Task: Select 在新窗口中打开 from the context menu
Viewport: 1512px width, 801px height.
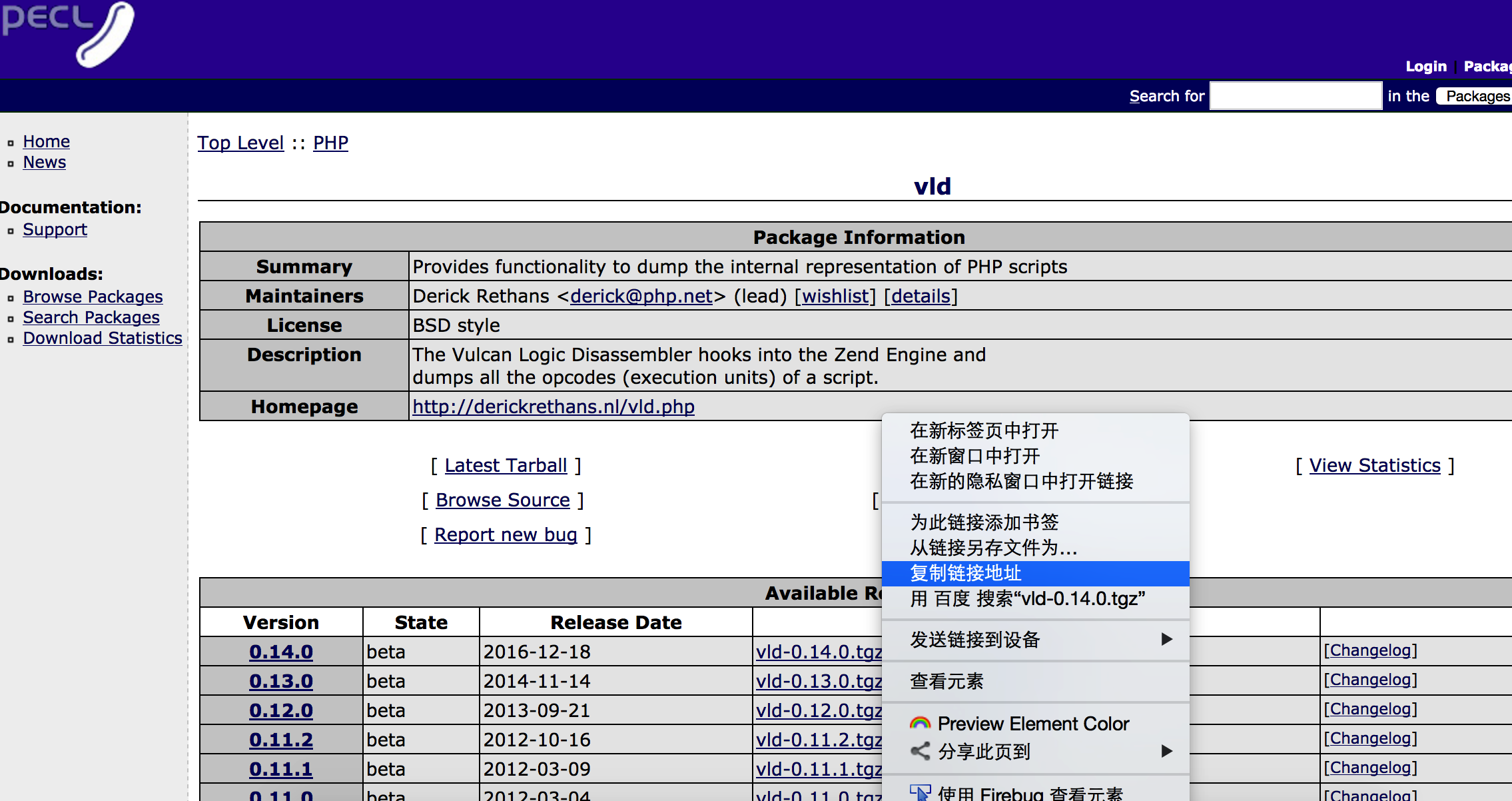Action: (1035, 456)
